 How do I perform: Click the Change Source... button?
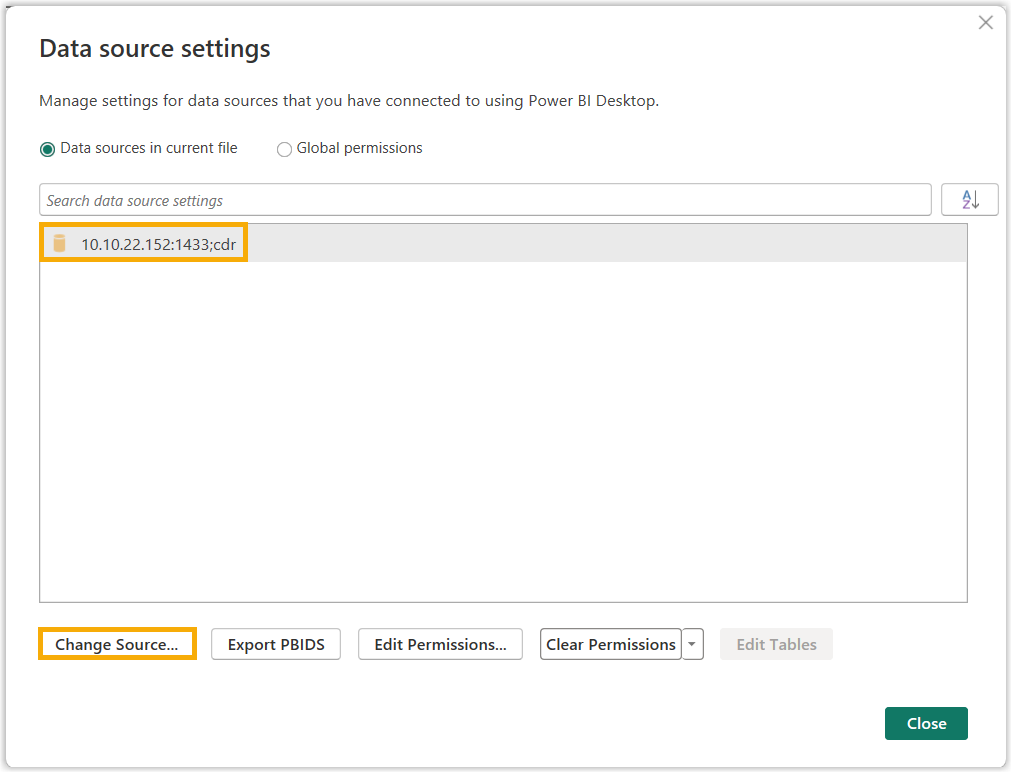pyautogui.click(x=117, y=644)
